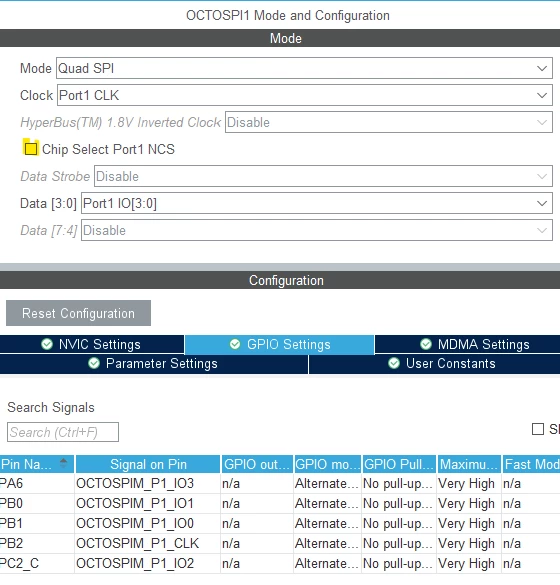This screenshot has height=585, width=560.
Task: Open HyperBus 1.8V Inverted Clock dropdown
Action: (388, 122)
